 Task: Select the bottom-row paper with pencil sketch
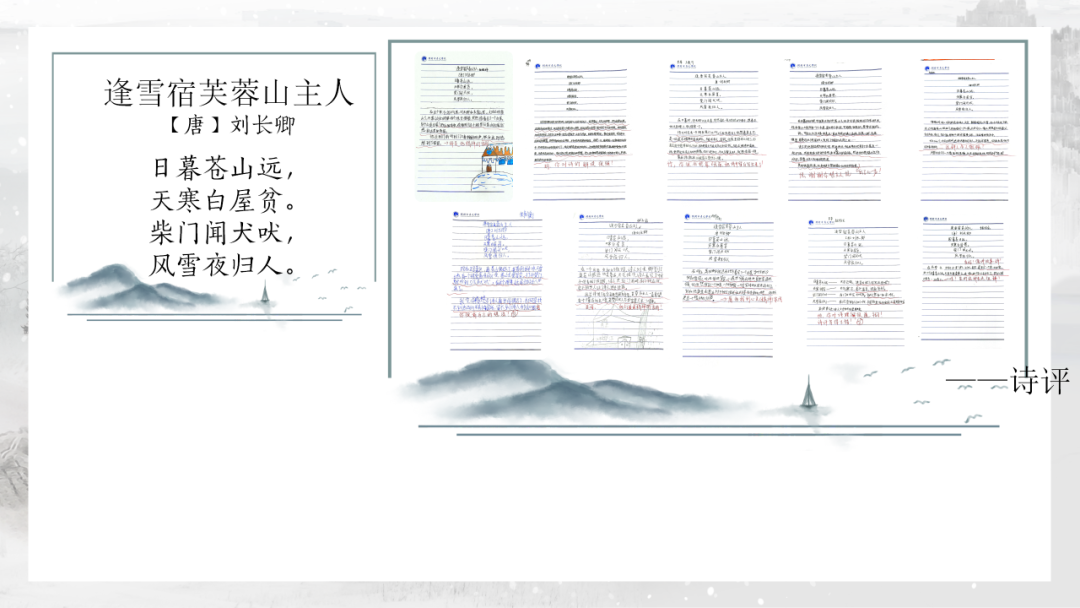[620, 280]
